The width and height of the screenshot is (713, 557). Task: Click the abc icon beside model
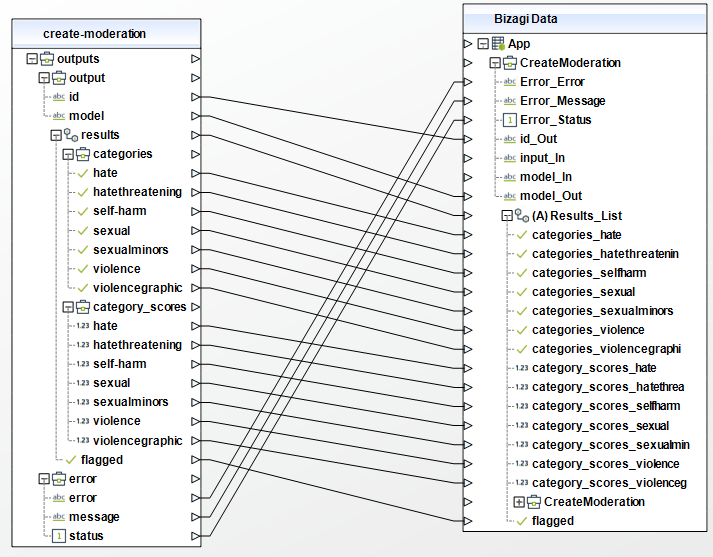tap(59, 116)
